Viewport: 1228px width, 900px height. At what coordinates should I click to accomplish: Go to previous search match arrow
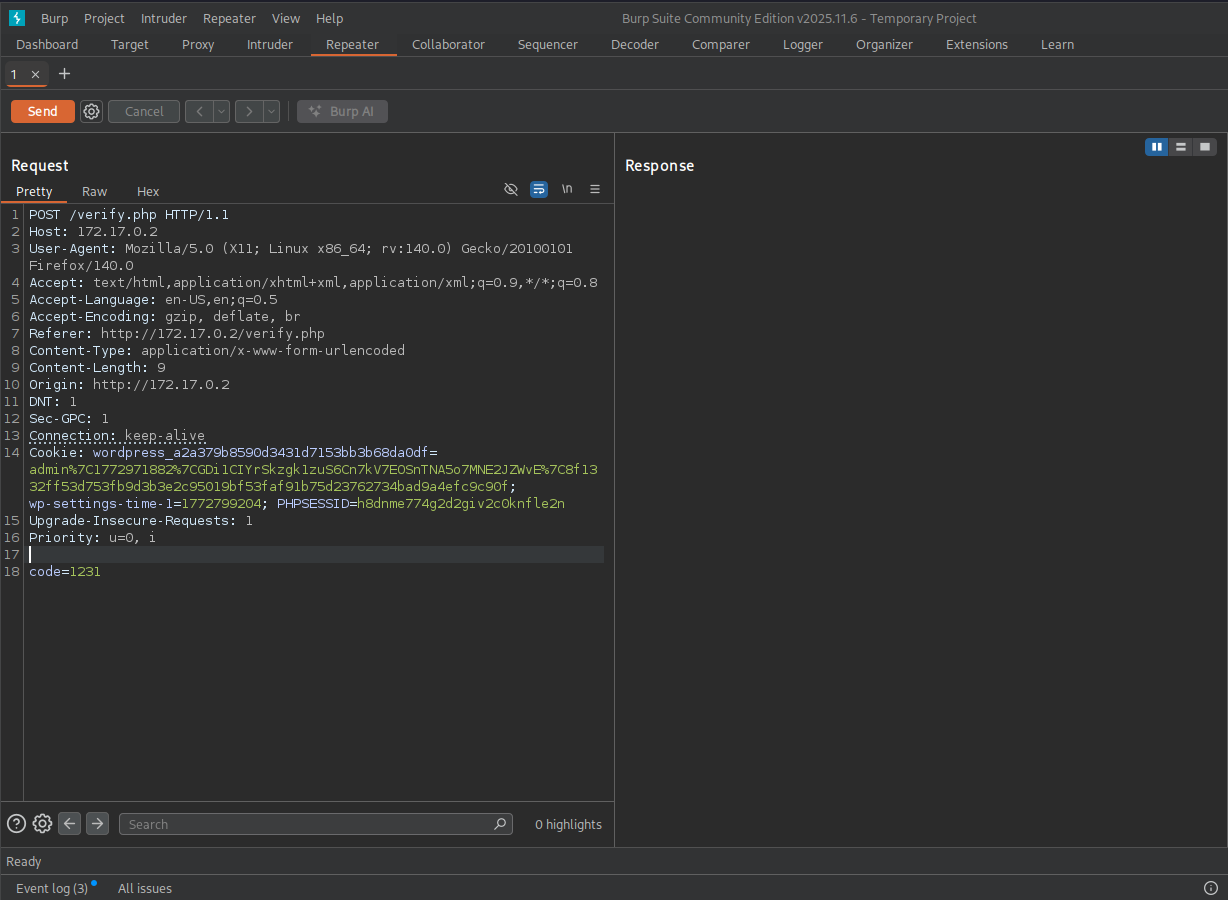(69, 824)
